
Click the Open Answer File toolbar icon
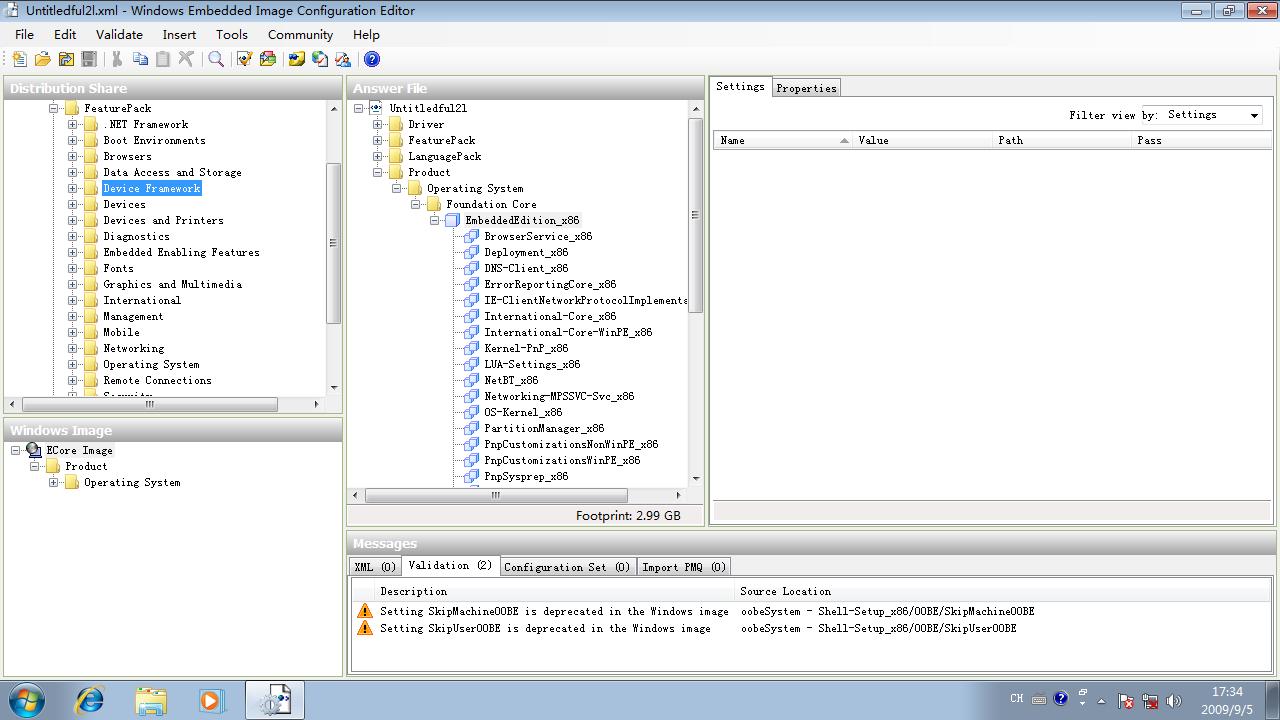43,60
